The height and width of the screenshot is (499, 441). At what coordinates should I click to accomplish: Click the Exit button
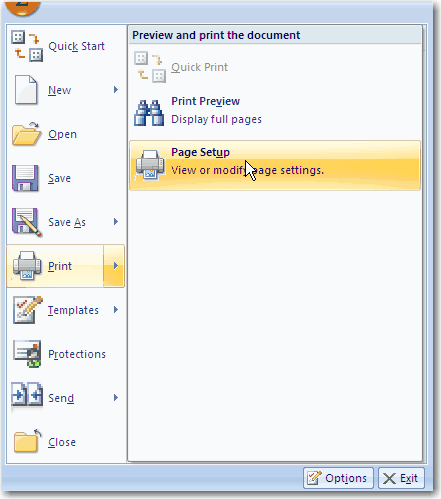(401, 478)
